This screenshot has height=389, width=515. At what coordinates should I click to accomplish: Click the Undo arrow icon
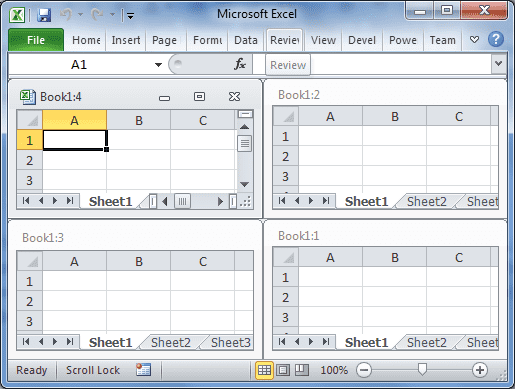coord(66,15)
